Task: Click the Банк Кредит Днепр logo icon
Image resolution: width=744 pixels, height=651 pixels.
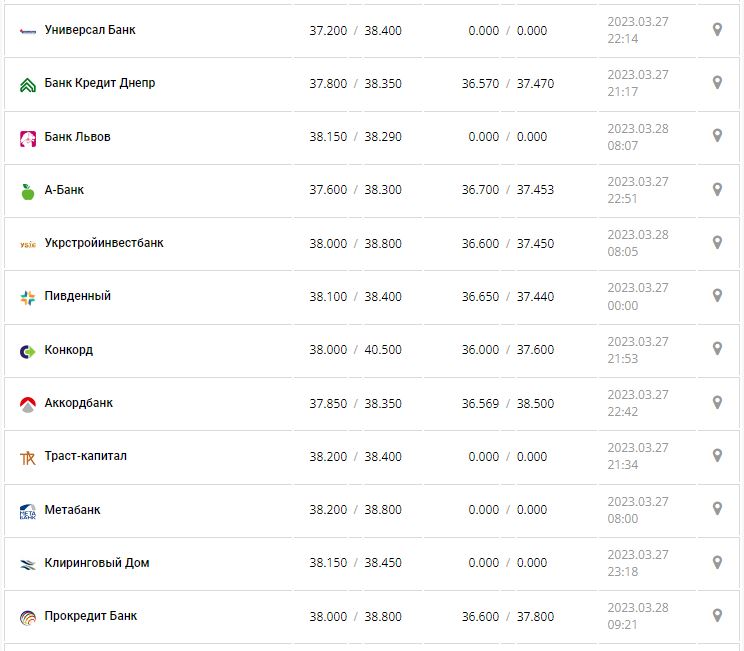Action: point(28,84)
